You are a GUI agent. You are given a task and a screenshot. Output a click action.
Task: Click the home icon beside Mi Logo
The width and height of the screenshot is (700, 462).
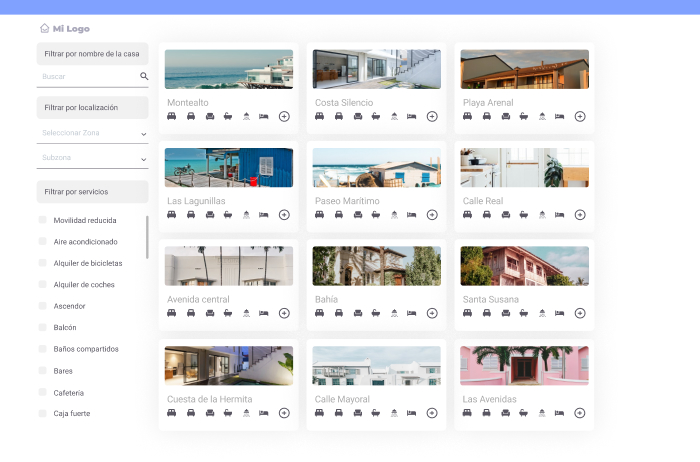(x=44, y=29)
